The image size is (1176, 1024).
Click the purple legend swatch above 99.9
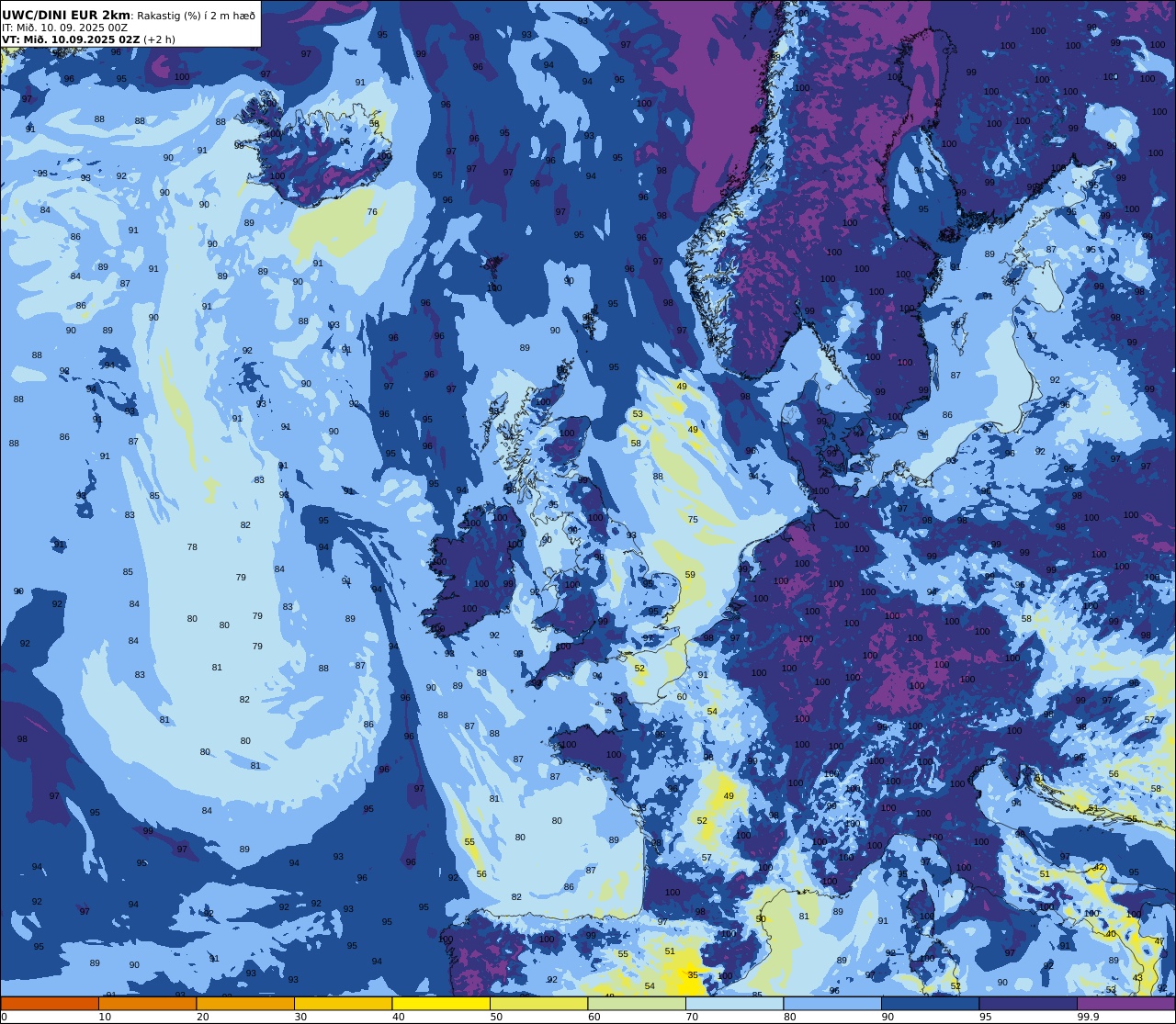(x=1125, y=1003)
